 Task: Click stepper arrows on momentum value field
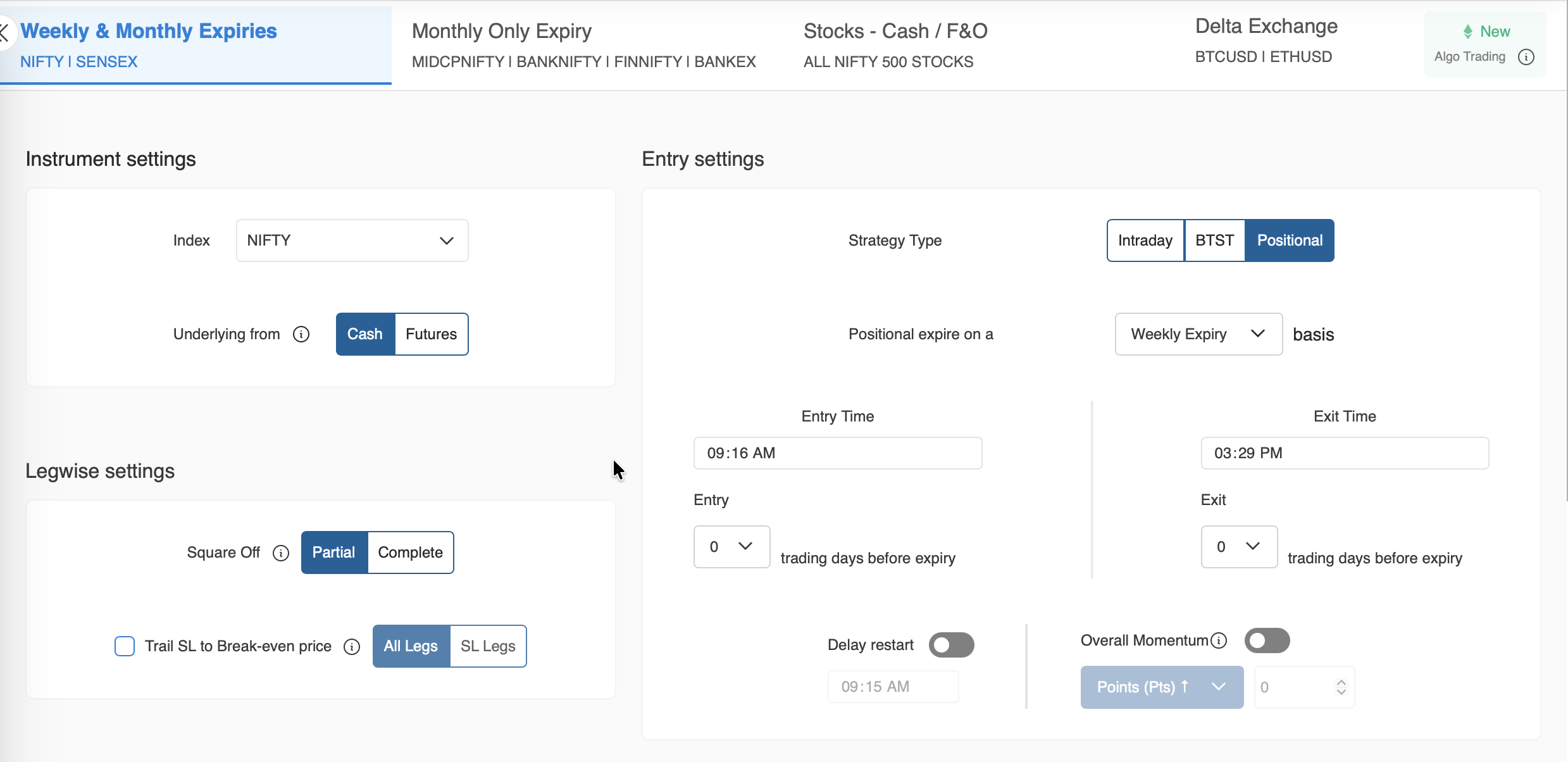1341,687
